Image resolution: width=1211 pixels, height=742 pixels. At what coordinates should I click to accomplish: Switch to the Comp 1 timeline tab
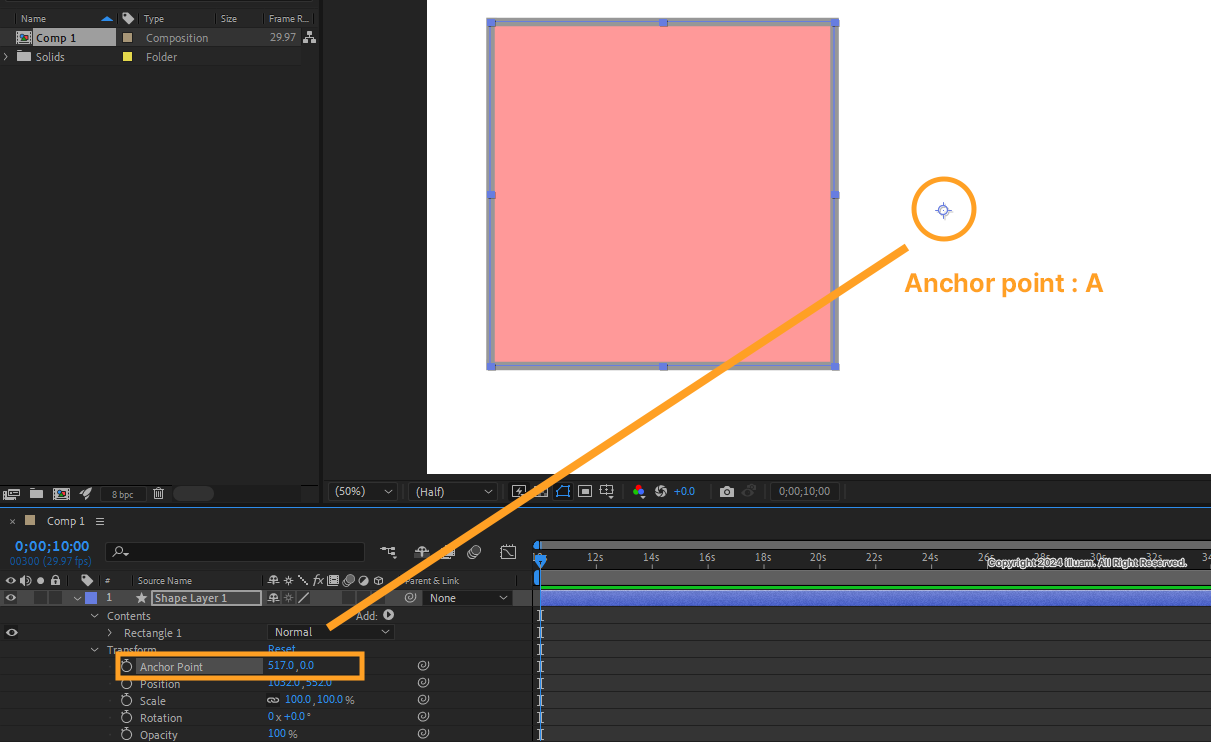click(65, 521)
